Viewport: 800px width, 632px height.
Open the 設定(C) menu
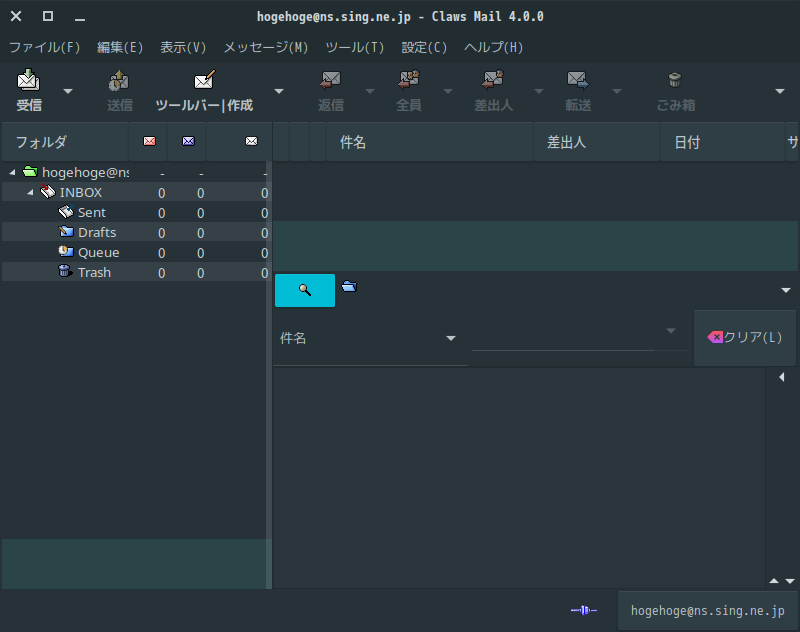click(x=424, y=47)
